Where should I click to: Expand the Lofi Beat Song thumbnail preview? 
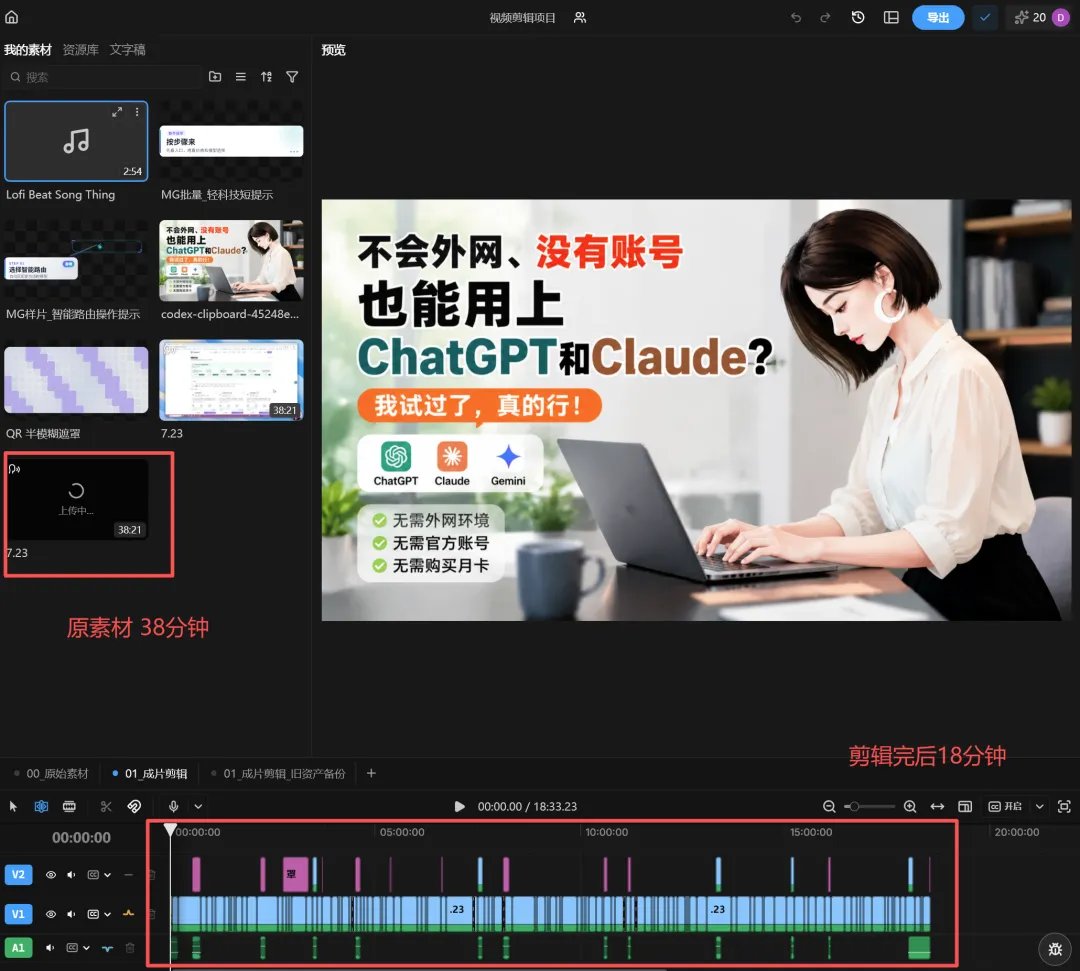tap(117, 112)
